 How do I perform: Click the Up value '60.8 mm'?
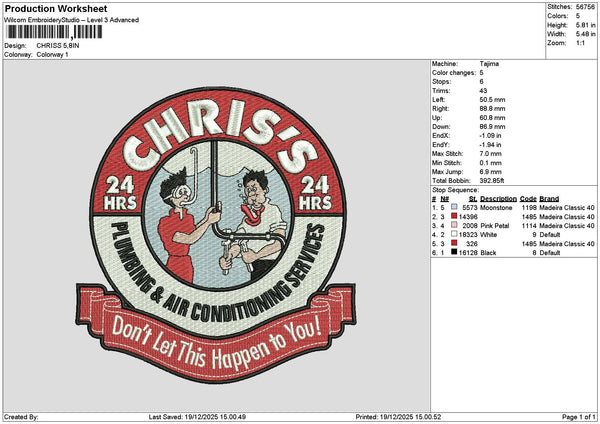click(x=492, y=118)
